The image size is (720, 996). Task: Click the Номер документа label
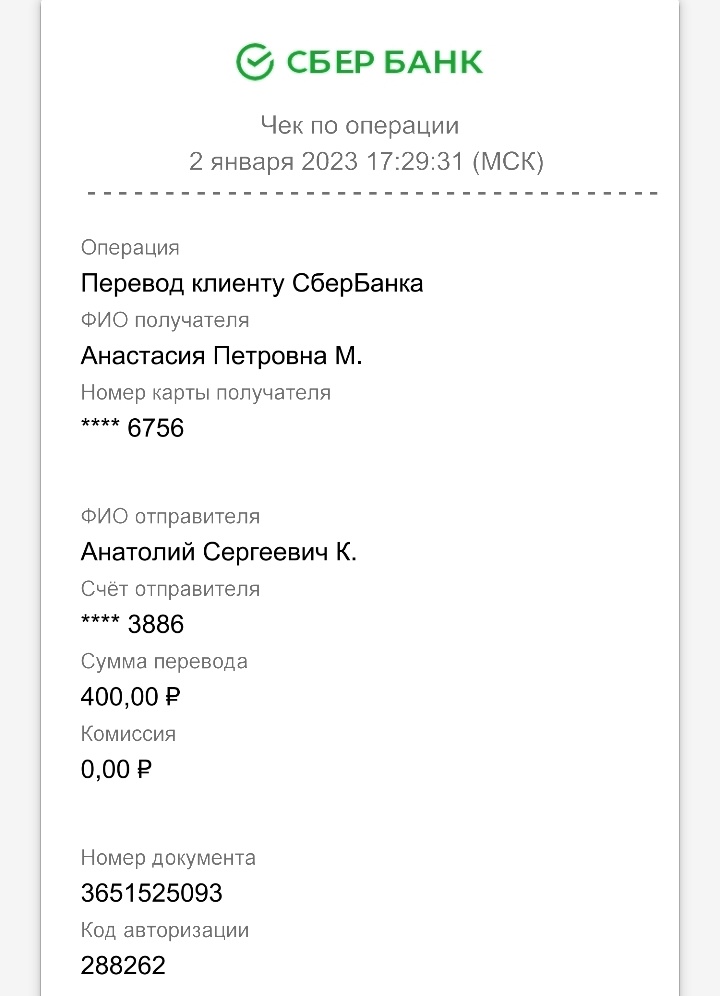click(x=168, y=858)
